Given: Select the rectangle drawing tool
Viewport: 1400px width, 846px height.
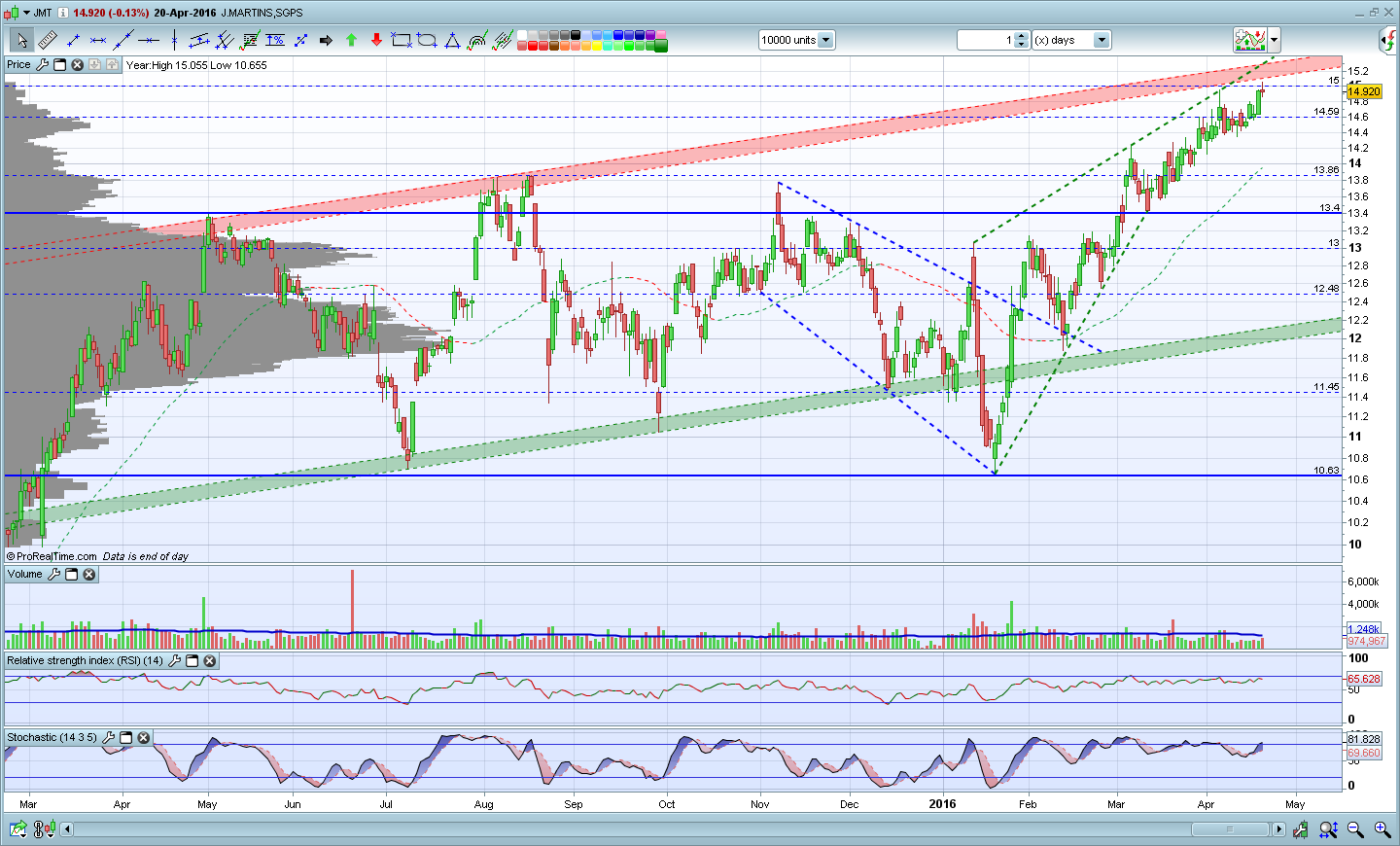Looking at the screenshot, I should coord(402,40).
